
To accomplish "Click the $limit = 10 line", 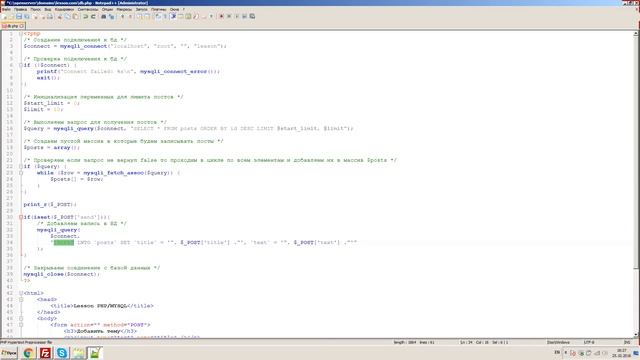I will [43, 109].
